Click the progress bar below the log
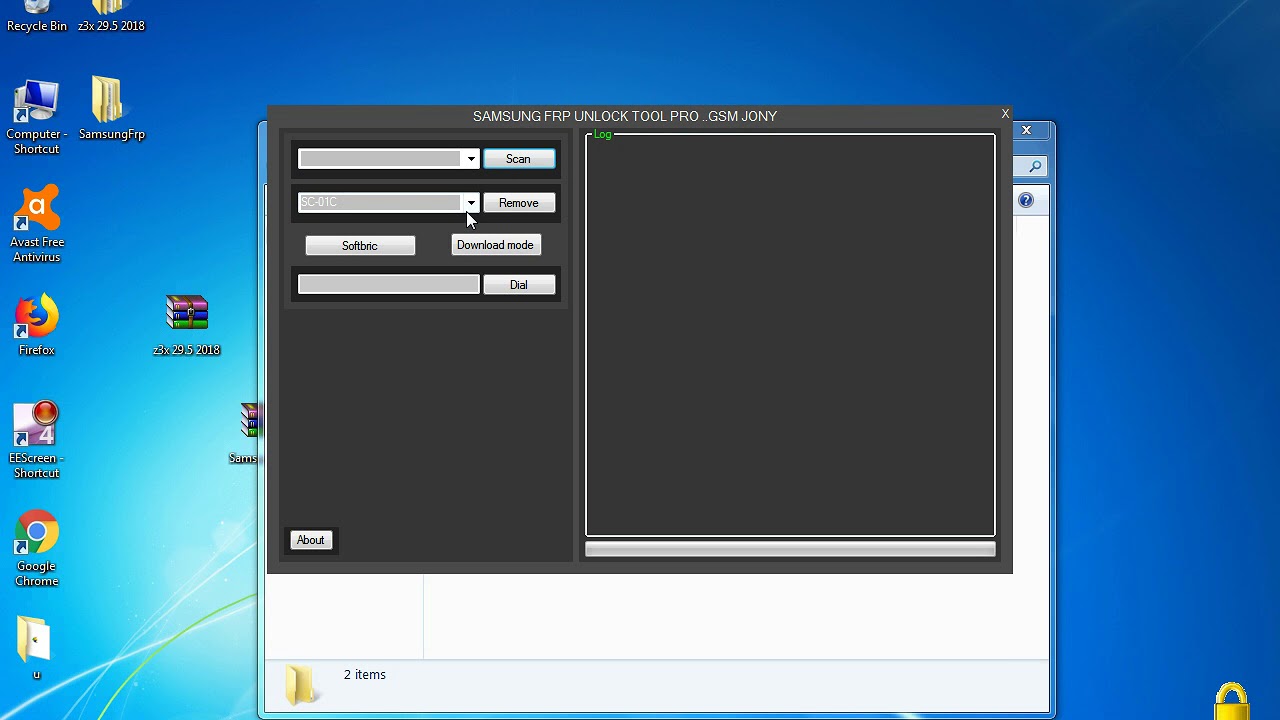This screenshot has height=720, width=1280. [x=790, y=549]
